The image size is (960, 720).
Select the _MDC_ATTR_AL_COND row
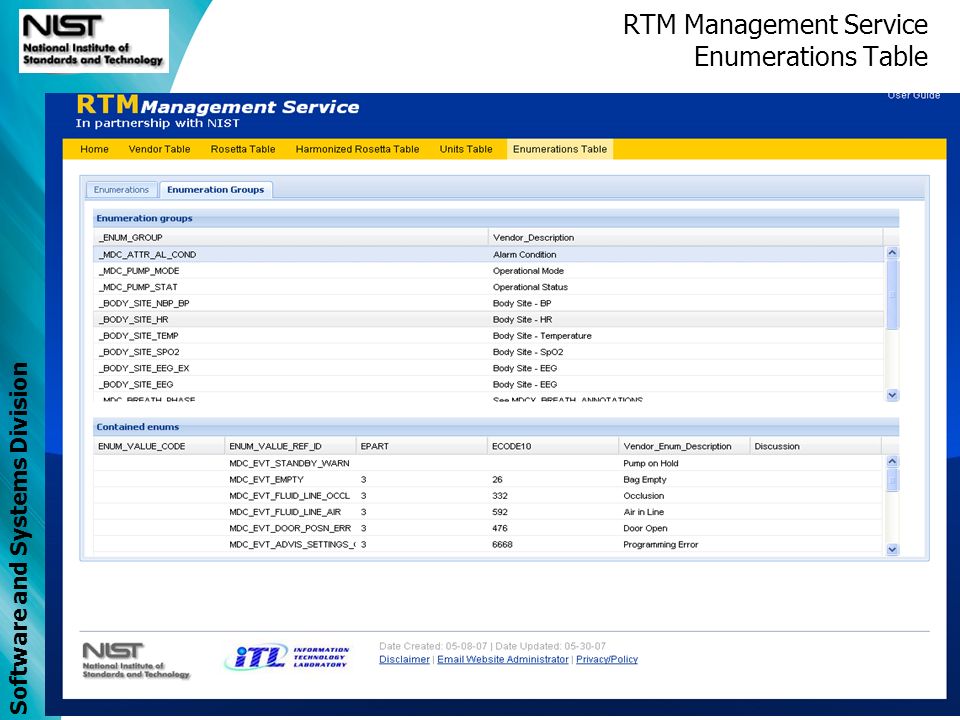(489, 254)
